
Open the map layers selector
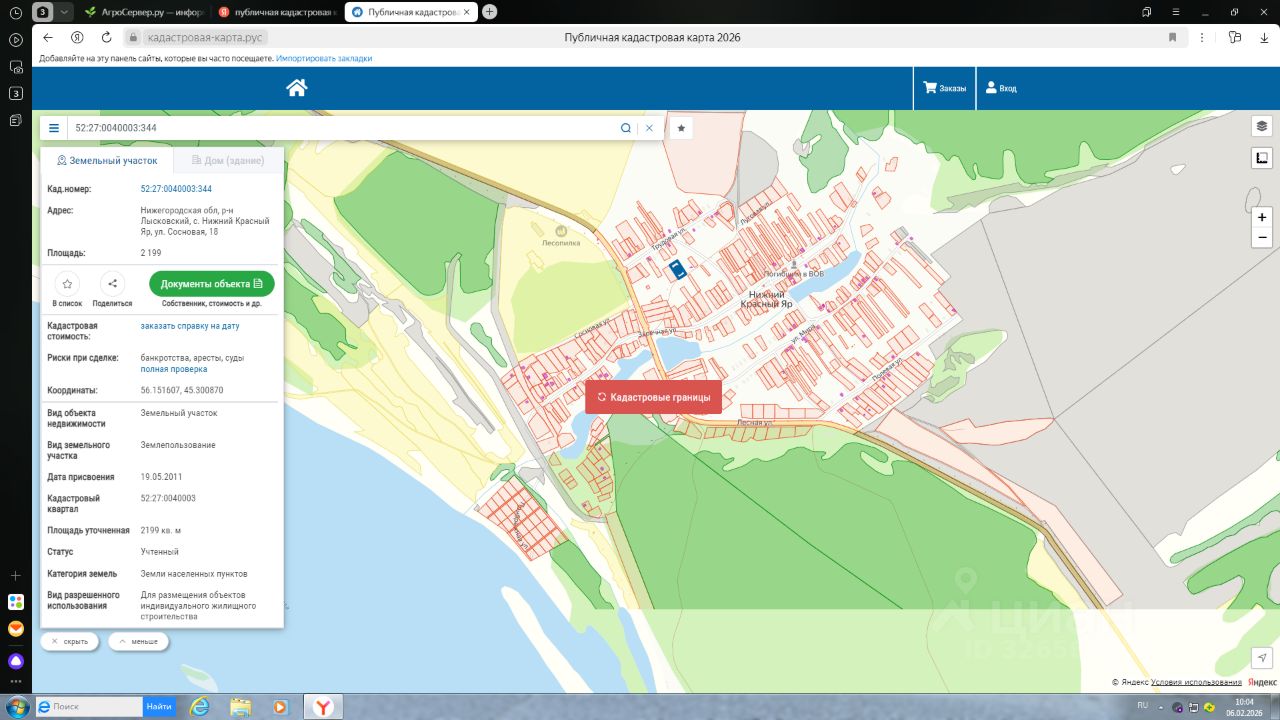[x=1262, y=126]
